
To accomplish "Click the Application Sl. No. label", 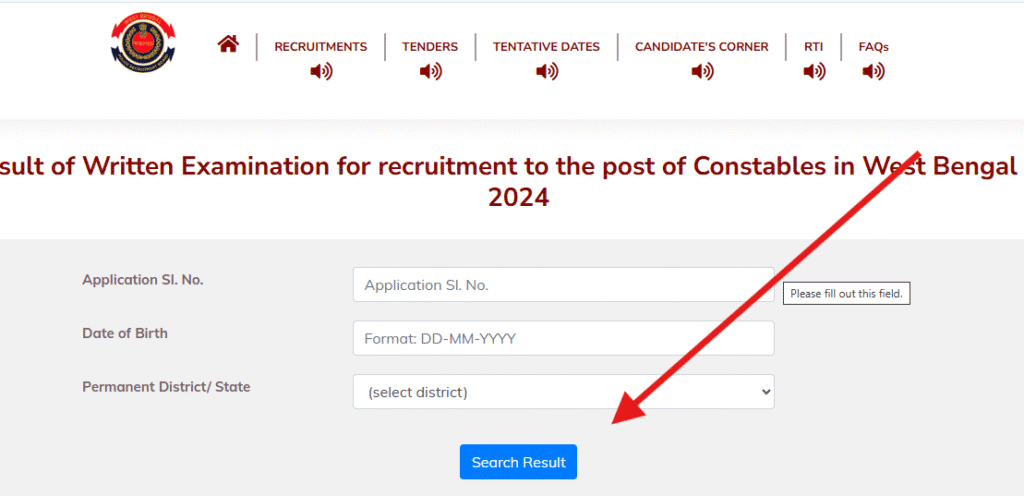I will 142,280.
